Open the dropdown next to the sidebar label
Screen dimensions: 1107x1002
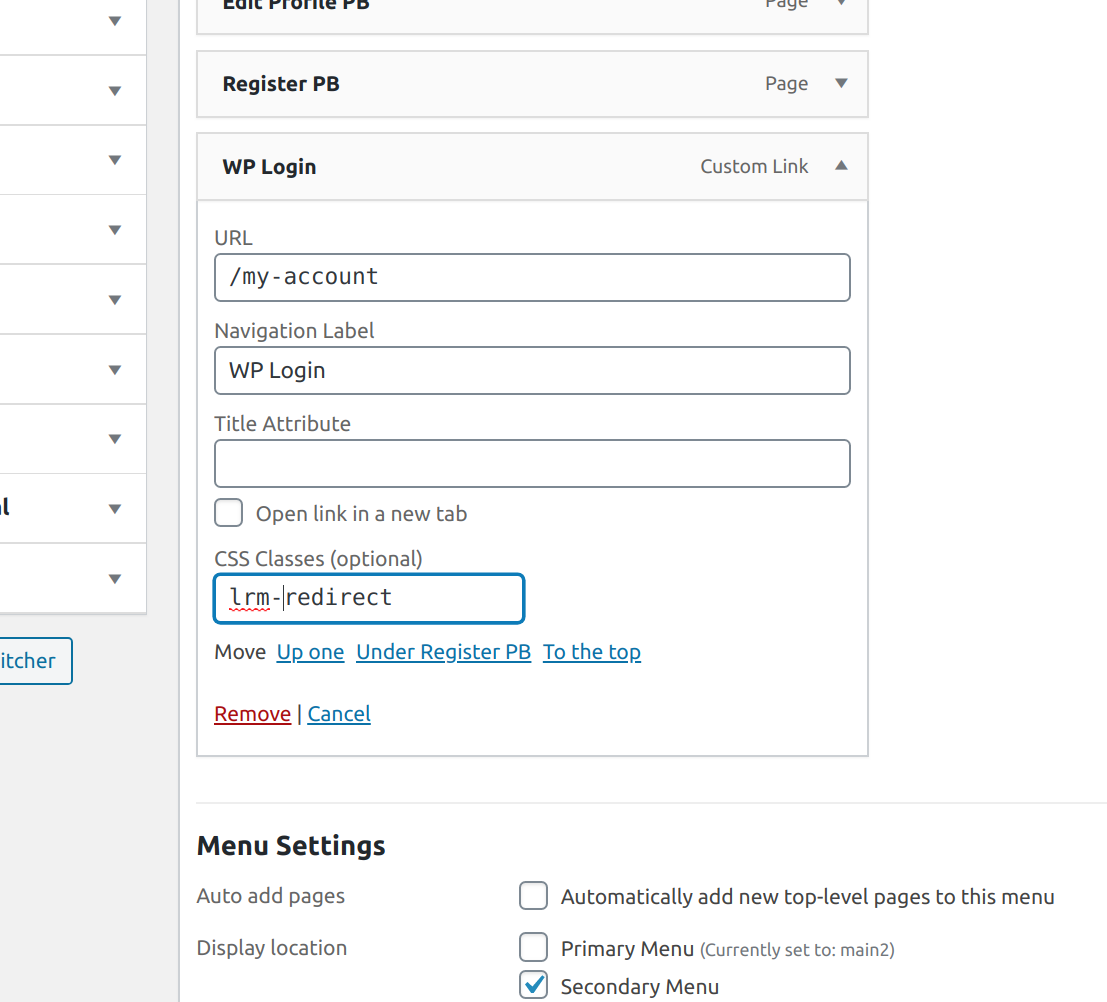click(x=114, y=508)
